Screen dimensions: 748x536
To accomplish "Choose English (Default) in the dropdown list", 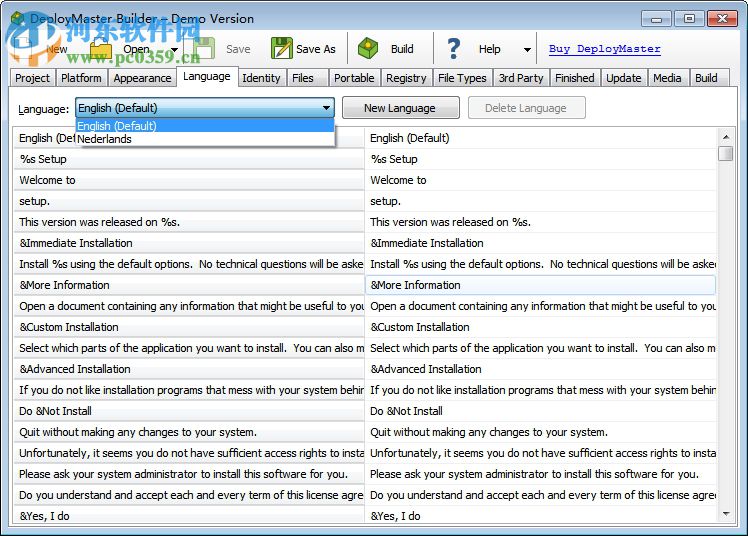I will pyautogui.click(x=205, y=126).
